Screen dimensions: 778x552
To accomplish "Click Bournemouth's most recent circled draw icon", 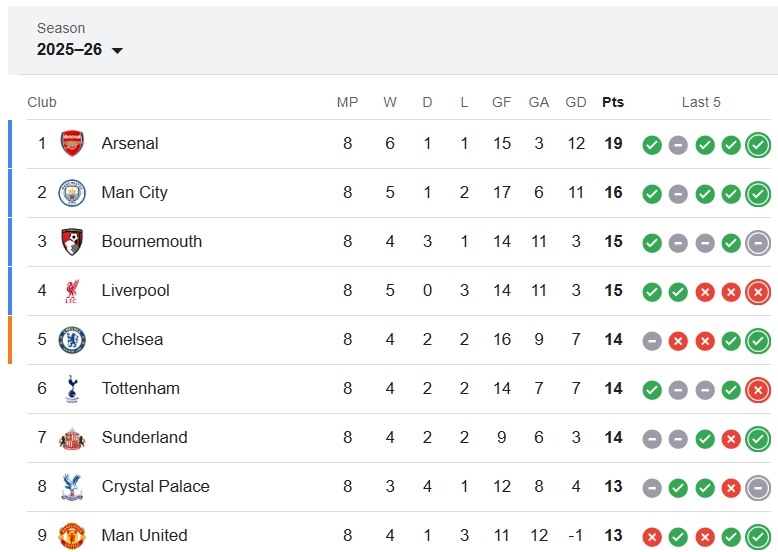I will tap(758, 243).
